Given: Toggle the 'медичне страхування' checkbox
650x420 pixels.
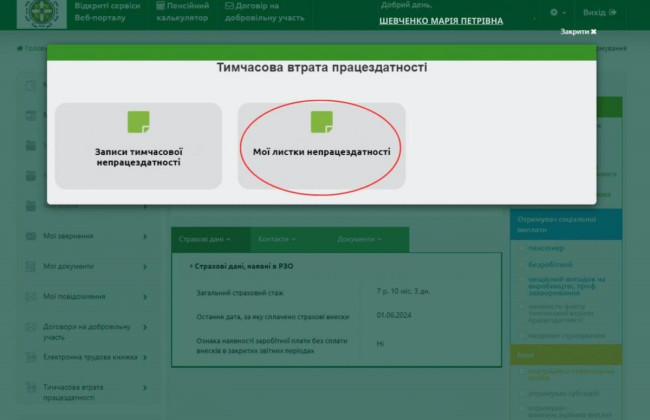Looking at the screenshot, I should click(522, 335).
